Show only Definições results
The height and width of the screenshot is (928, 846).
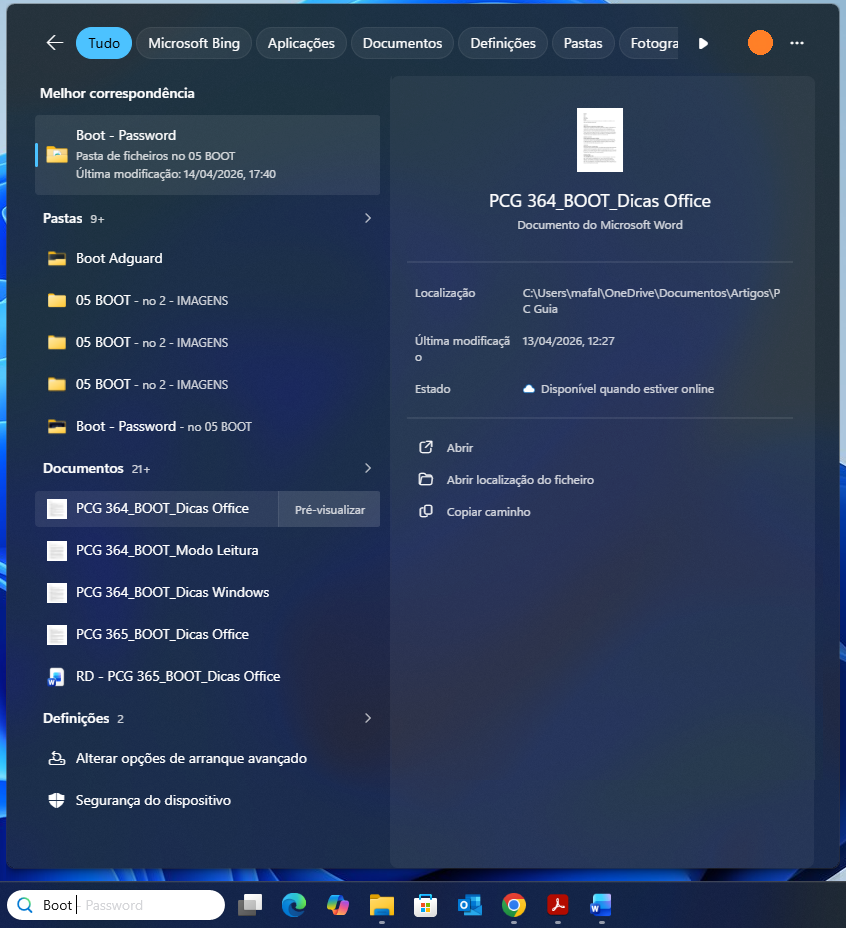click(x=503, y=43)
